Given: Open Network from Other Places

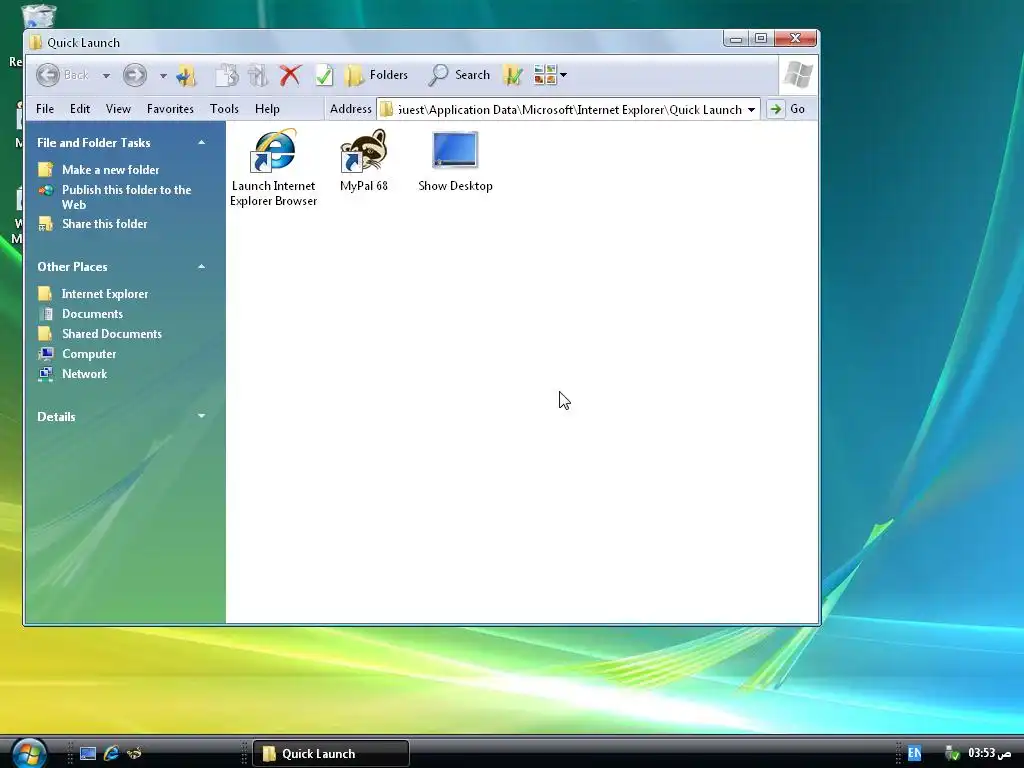Looking at the screenshot, I should (84, 374).
